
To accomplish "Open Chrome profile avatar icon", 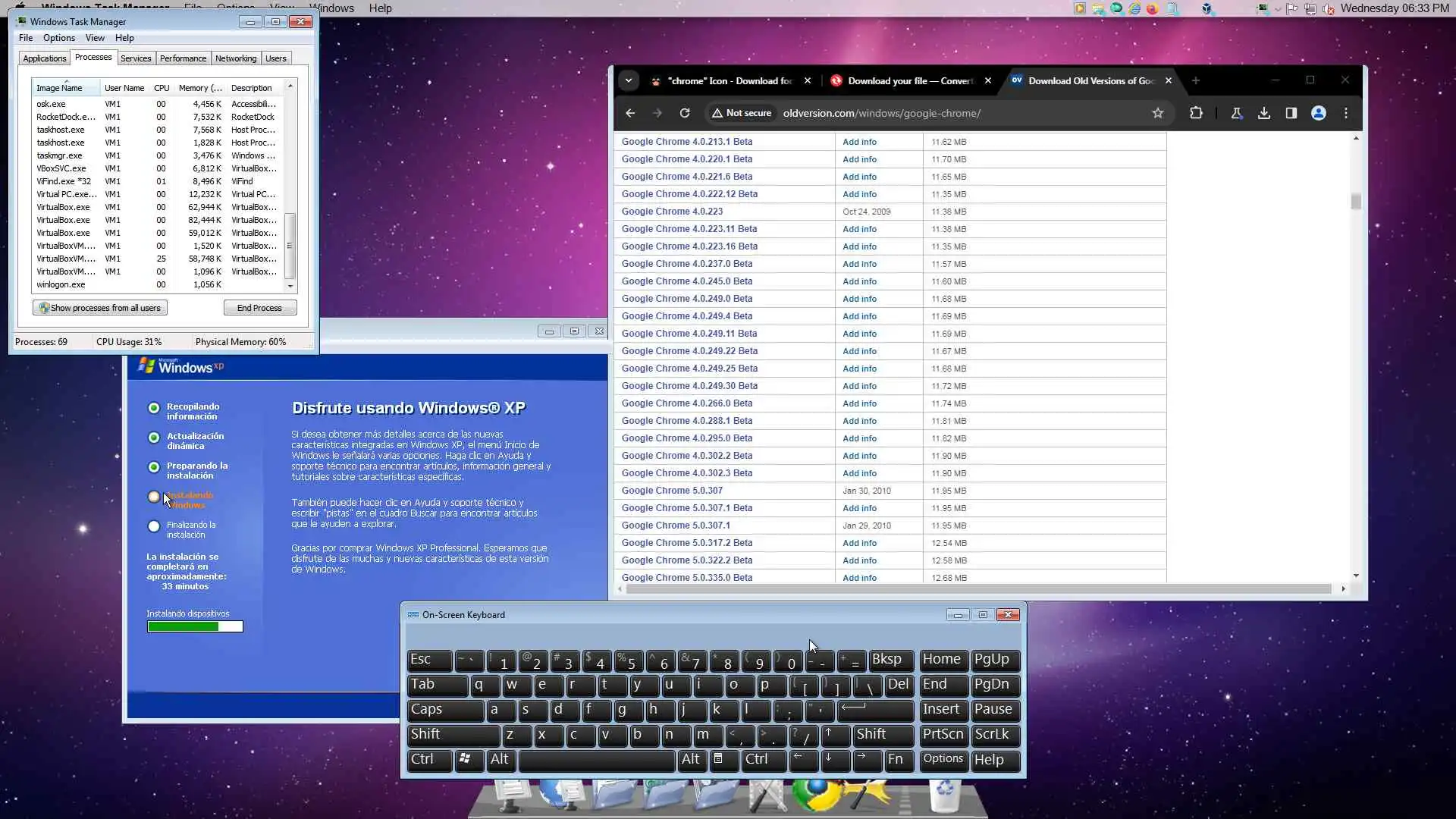I will (1319, 113).
